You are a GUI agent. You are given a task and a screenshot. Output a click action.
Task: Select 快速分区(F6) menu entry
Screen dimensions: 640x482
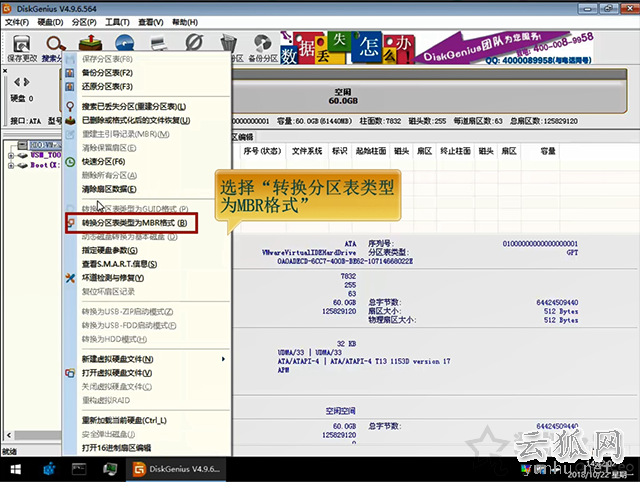pyautogui.click(x=104, y=162)
